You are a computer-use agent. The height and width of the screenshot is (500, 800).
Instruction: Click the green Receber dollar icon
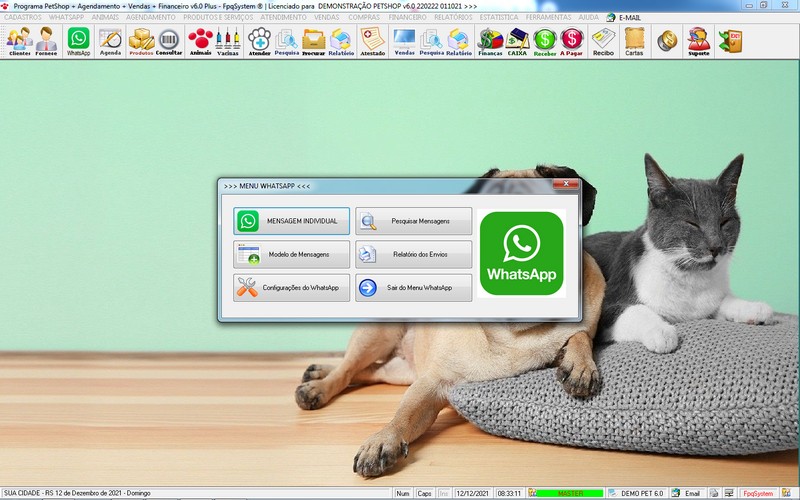(x=544, y=41)
